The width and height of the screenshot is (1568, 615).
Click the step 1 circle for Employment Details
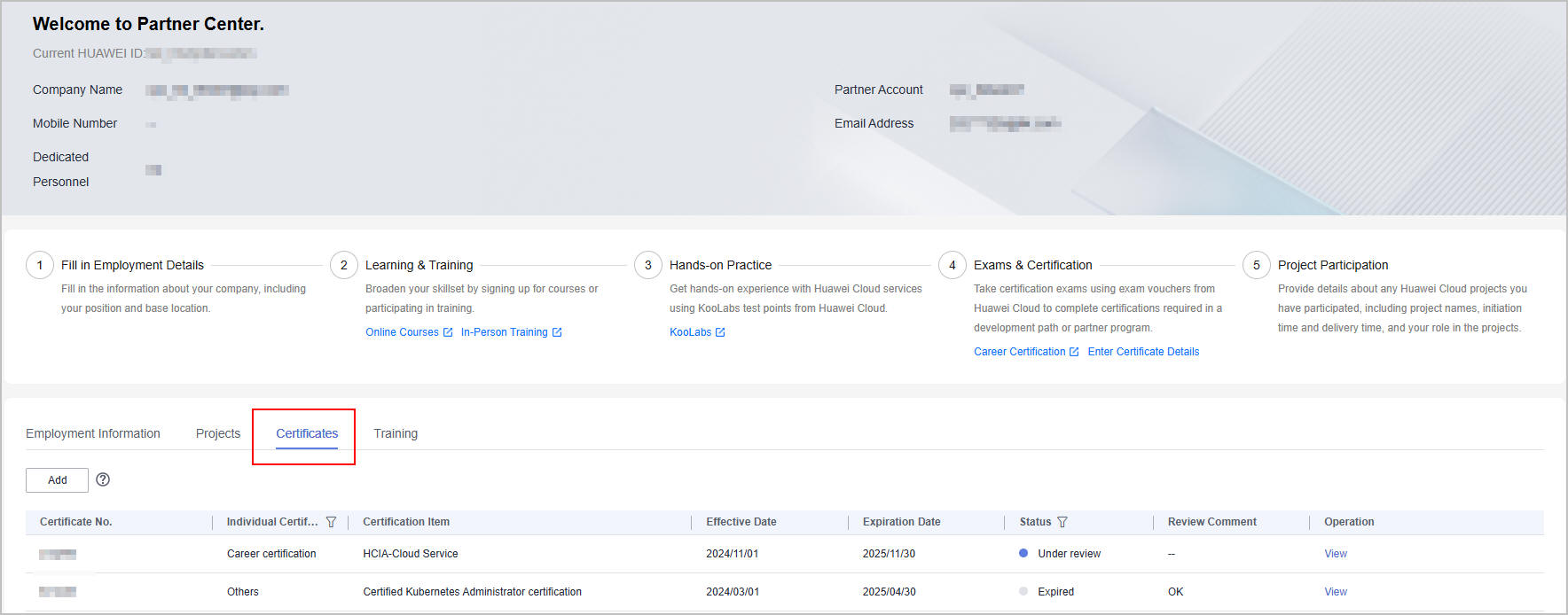[x=40, y=265]
